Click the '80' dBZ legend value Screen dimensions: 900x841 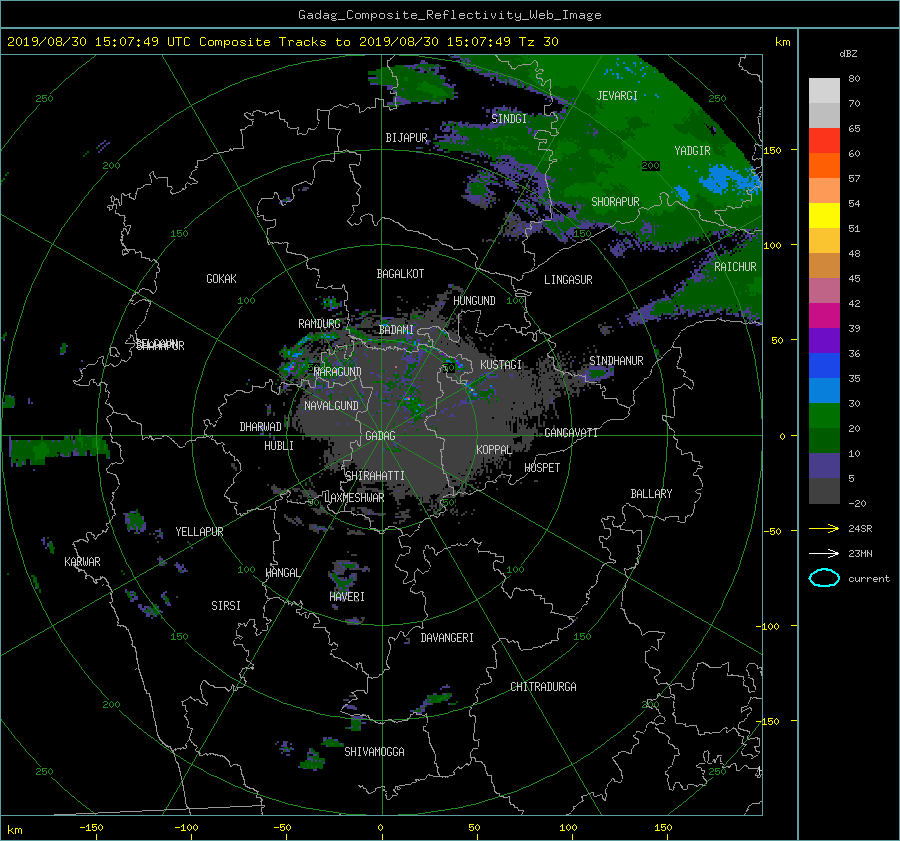pyautogui.click(x=854, y=79)
